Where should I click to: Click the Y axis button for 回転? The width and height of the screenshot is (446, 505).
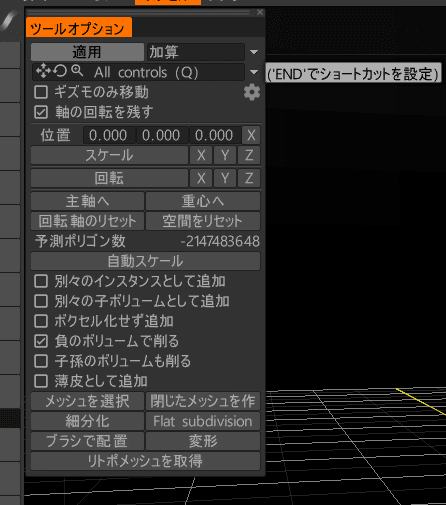(x=225, y=178)
